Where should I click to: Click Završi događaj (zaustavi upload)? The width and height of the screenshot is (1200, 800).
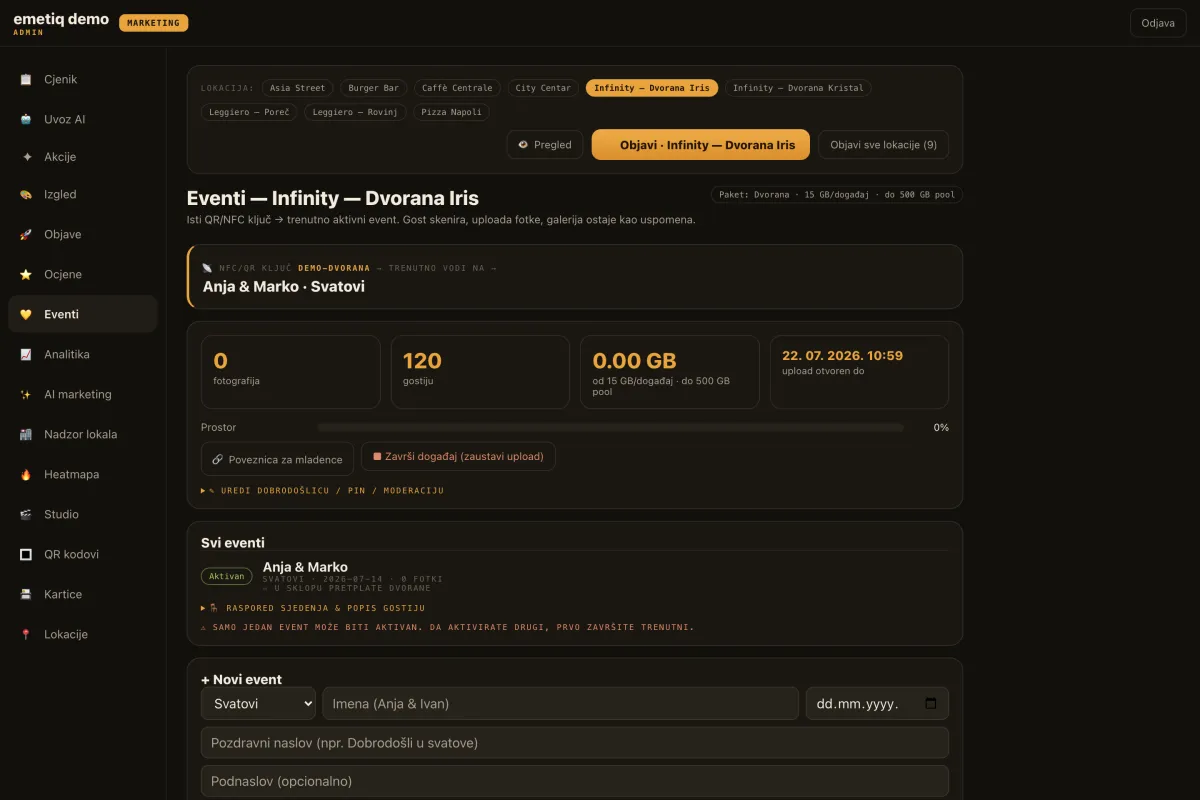point(458,456)
